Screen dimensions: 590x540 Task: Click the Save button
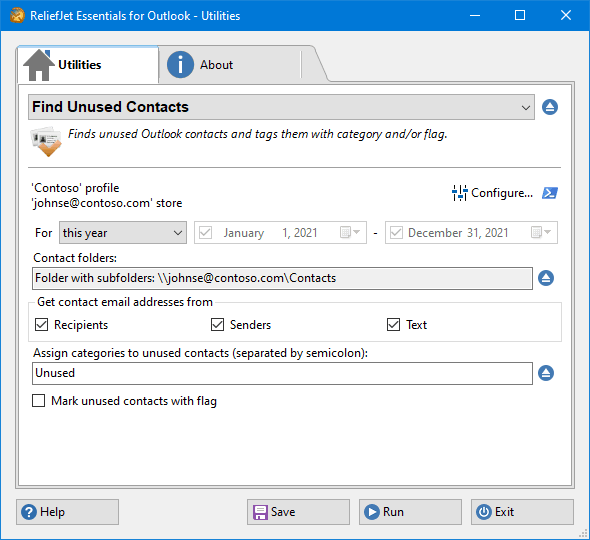click(298, 512)
